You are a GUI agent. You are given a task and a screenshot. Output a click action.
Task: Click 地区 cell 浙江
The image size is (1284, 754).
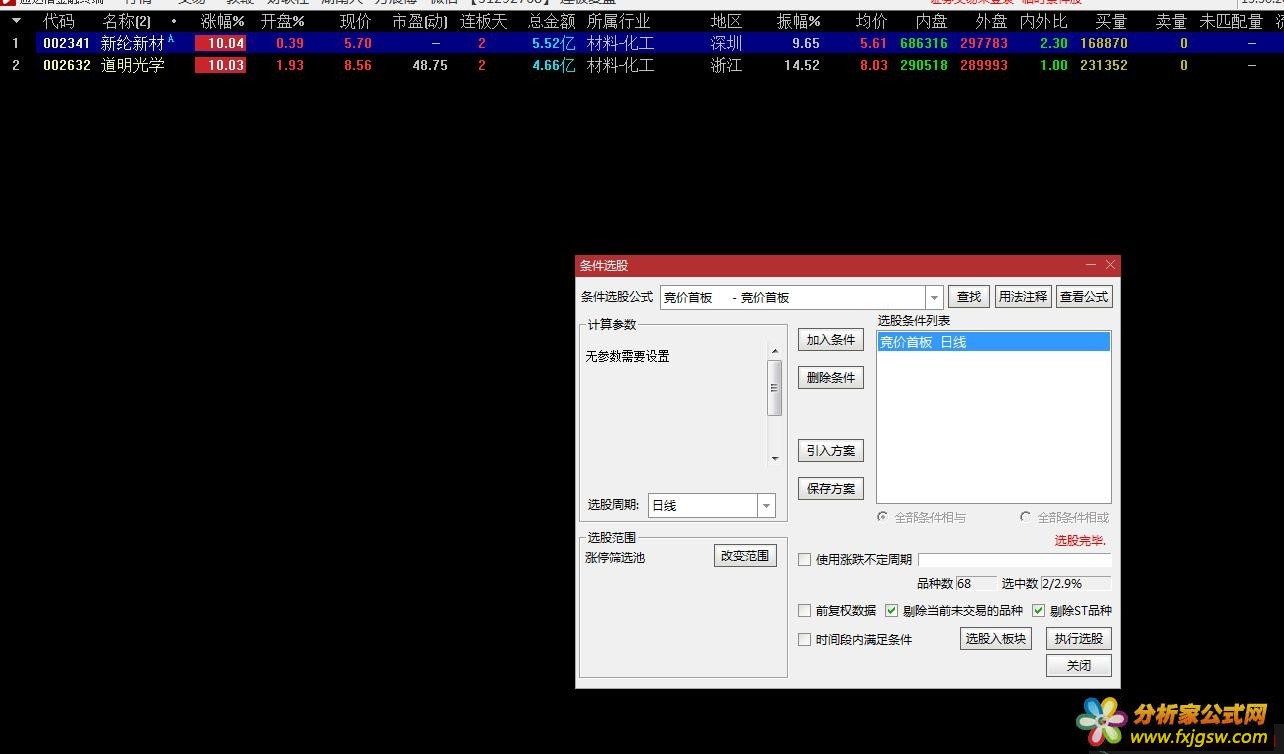click(726, 65)
